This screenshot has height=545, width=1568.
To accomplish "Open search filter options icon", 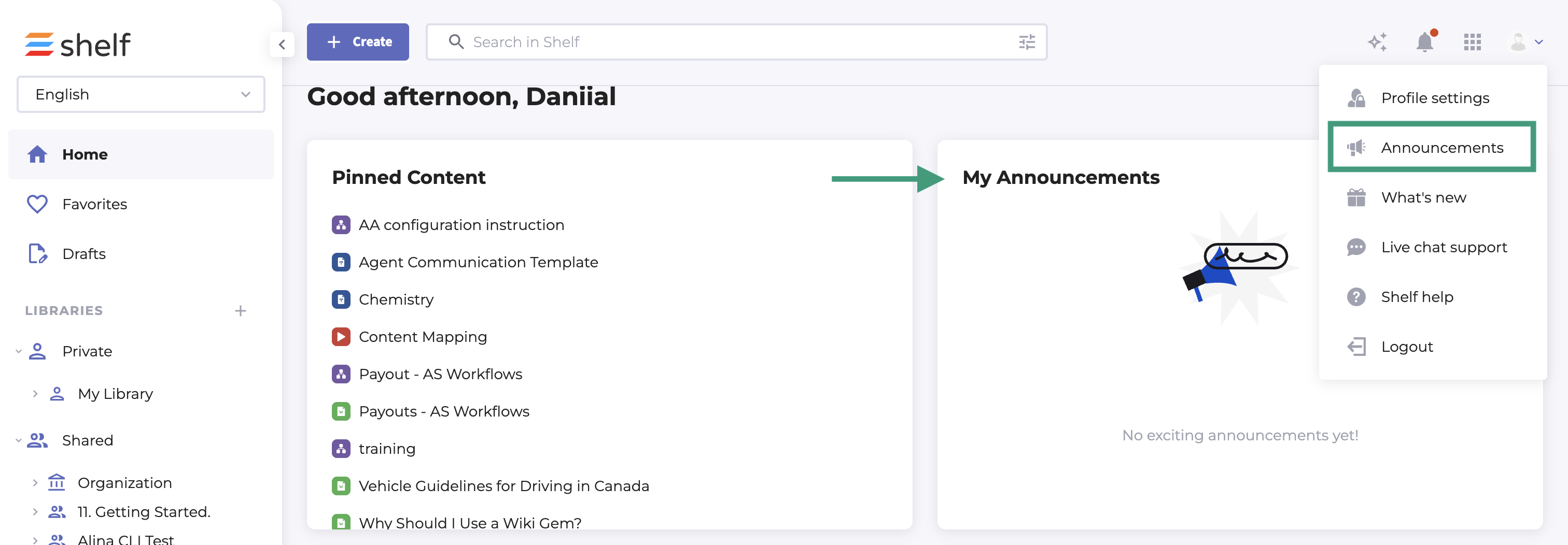I will [x=1026, y=42].
